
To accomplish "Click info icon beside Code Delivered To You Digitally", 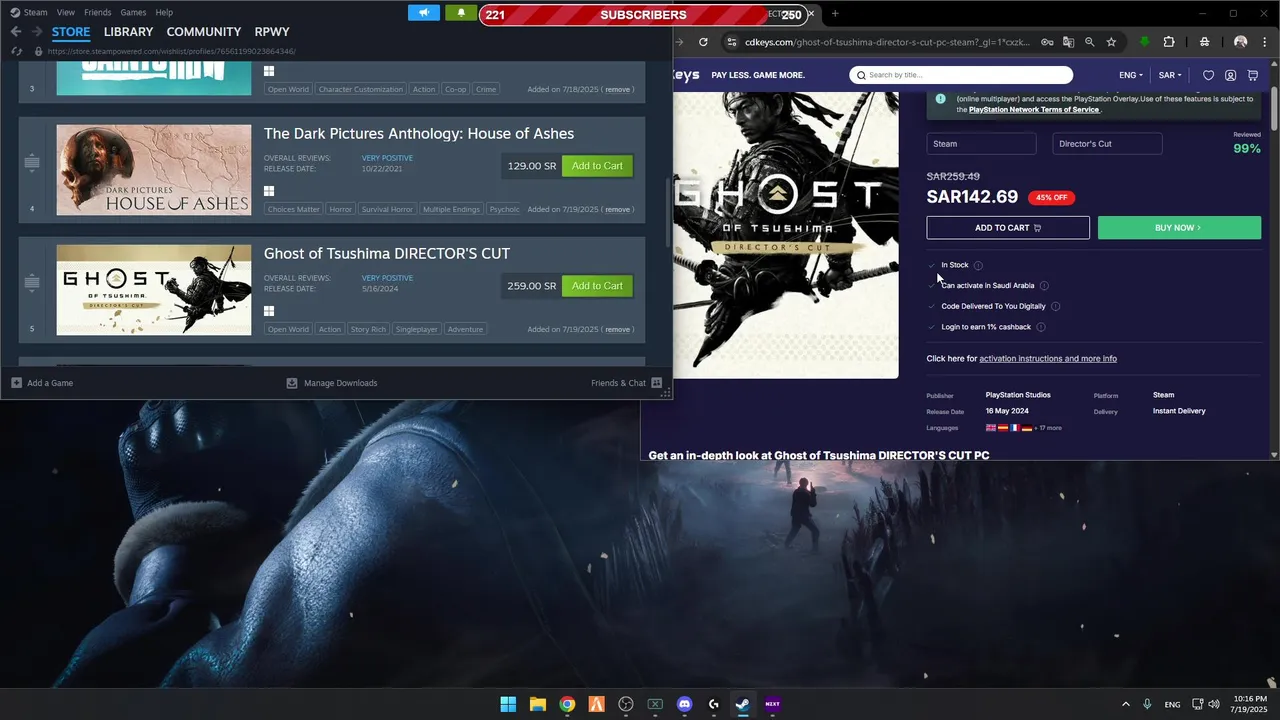I will (1055, 306).
